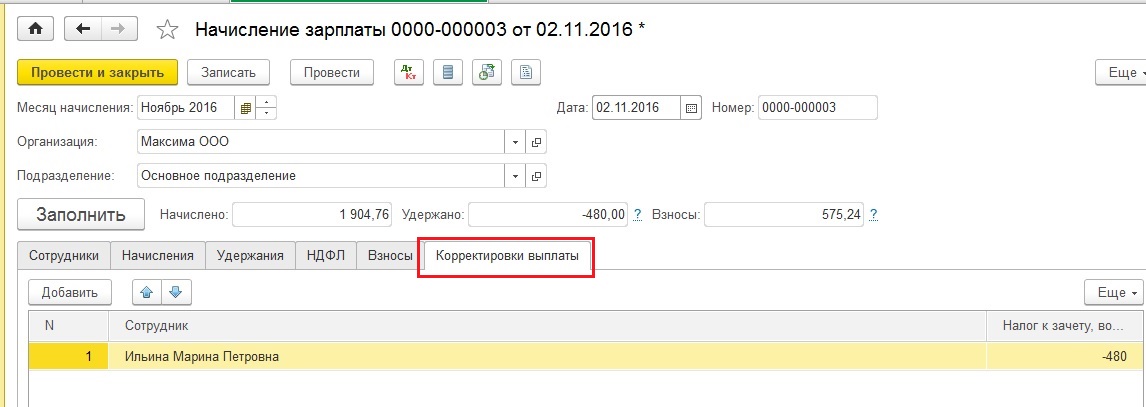Decrease the accrual month with down arrow
Viewport: 1146px width, 407px height.
pos(266,113)
